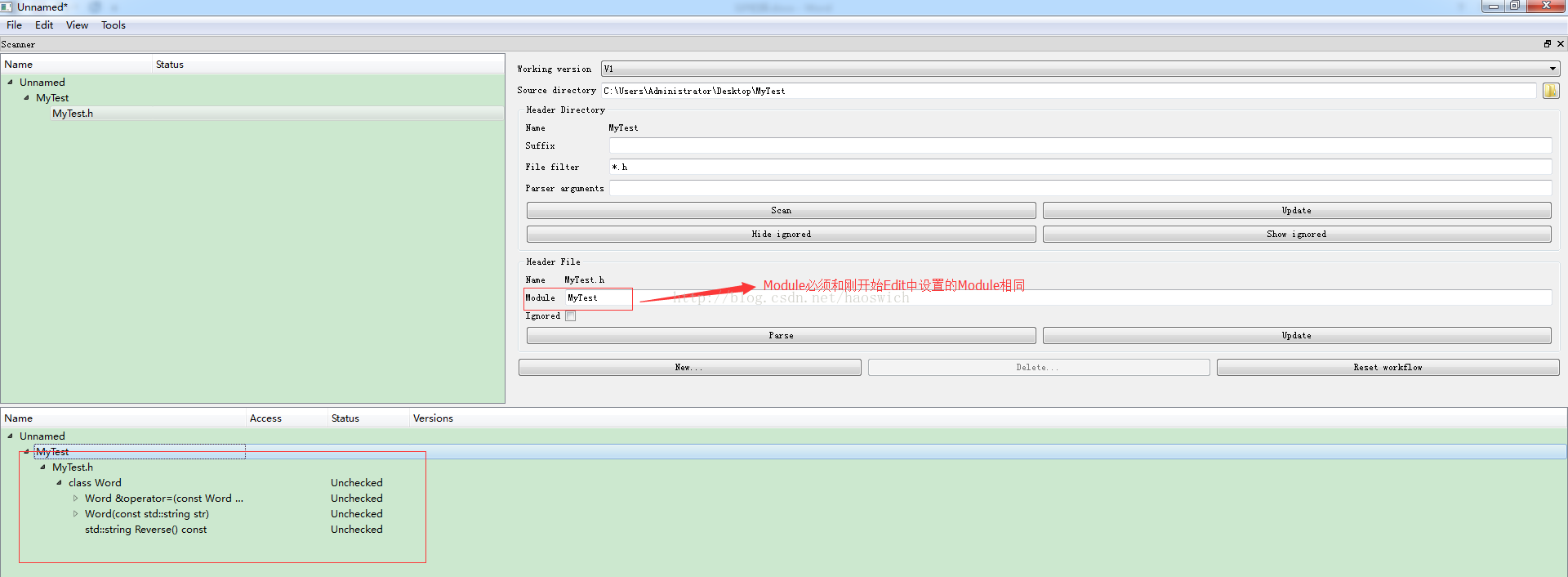The height and width of the screenshot is (577, 1568).
Task: Collapse class Word node
Action: point(59,482)
